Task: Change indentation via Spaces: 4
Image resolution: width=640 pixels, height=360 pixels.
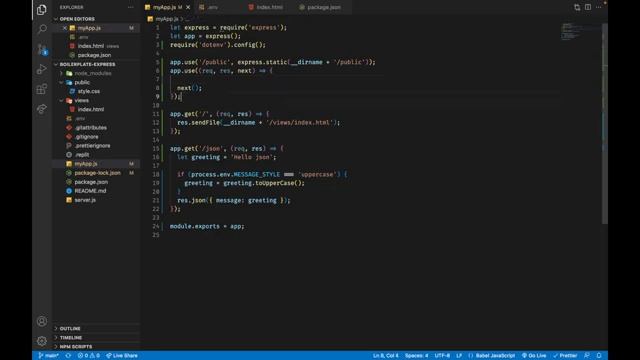Action: coord(416,356)
